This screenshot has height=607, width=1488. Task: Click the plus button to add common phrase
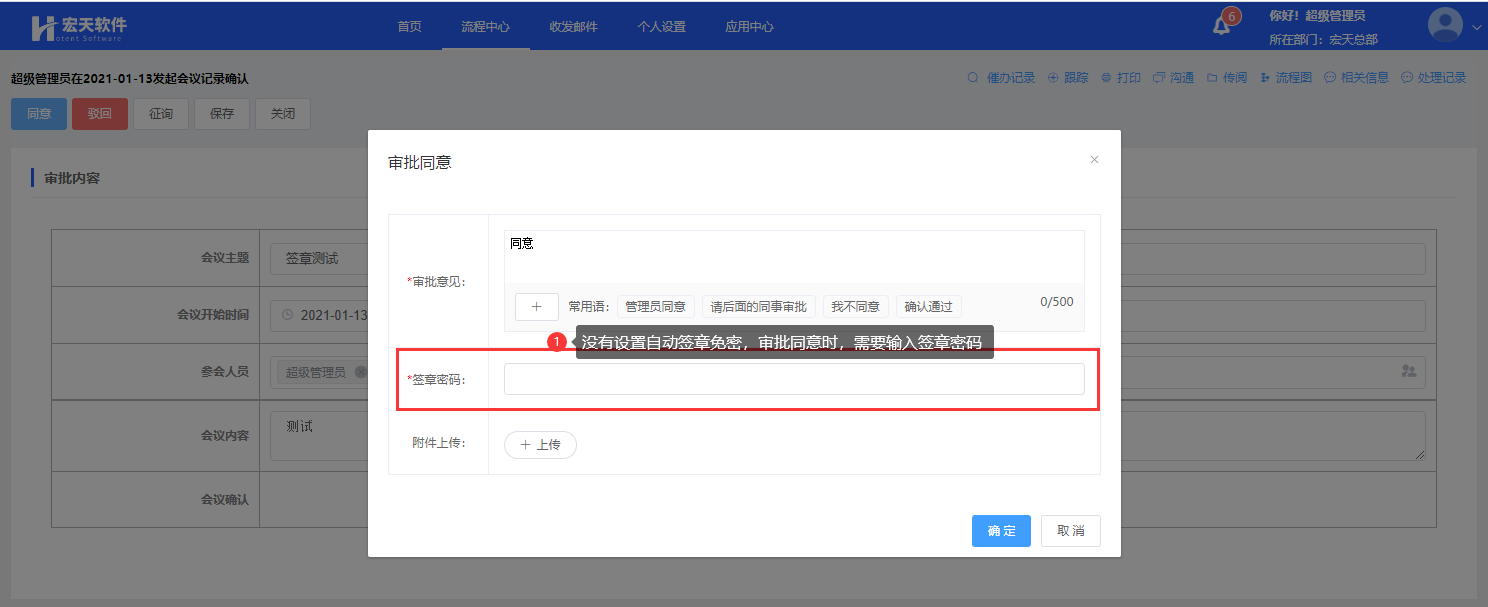pyautogui.click(x=536, y=307)
